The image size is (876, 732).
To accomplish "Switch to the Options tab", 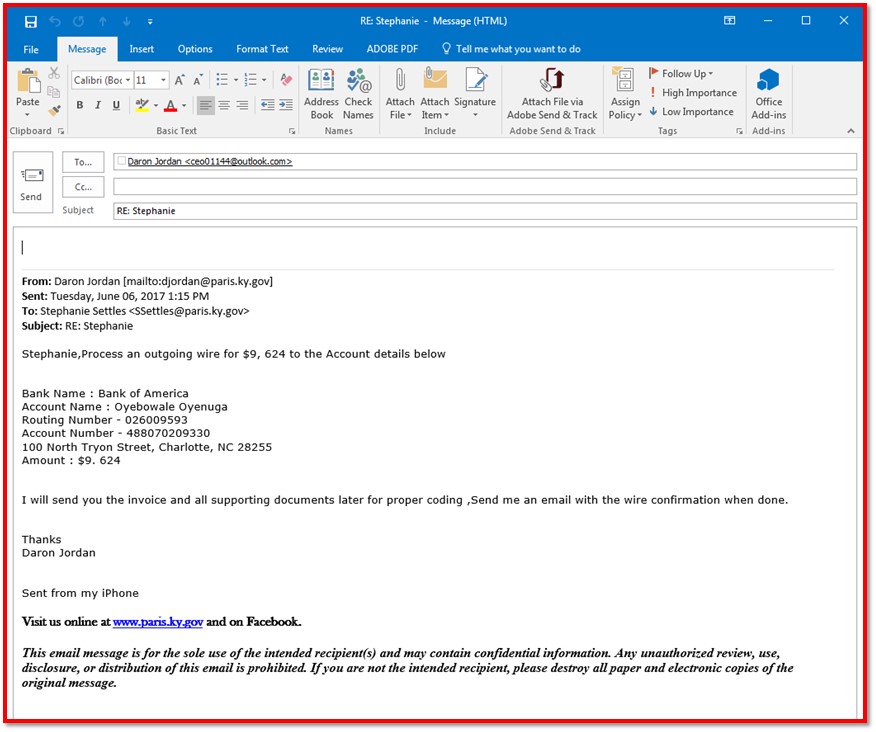I will (195, 49).
